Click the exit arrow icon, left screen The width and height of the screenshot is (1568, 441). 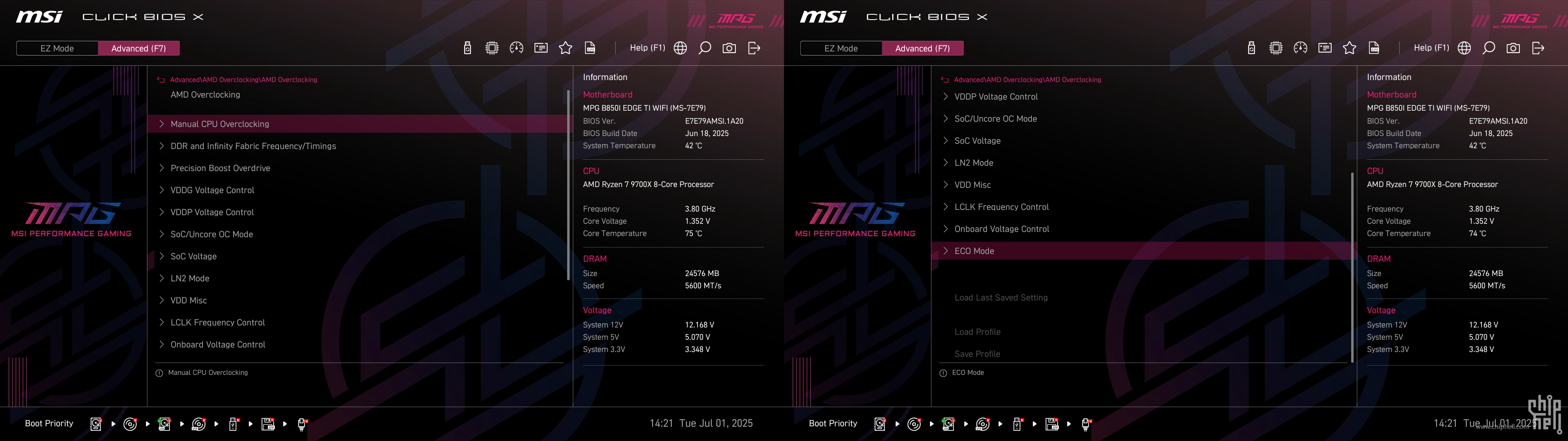click(x=754, y=48)
